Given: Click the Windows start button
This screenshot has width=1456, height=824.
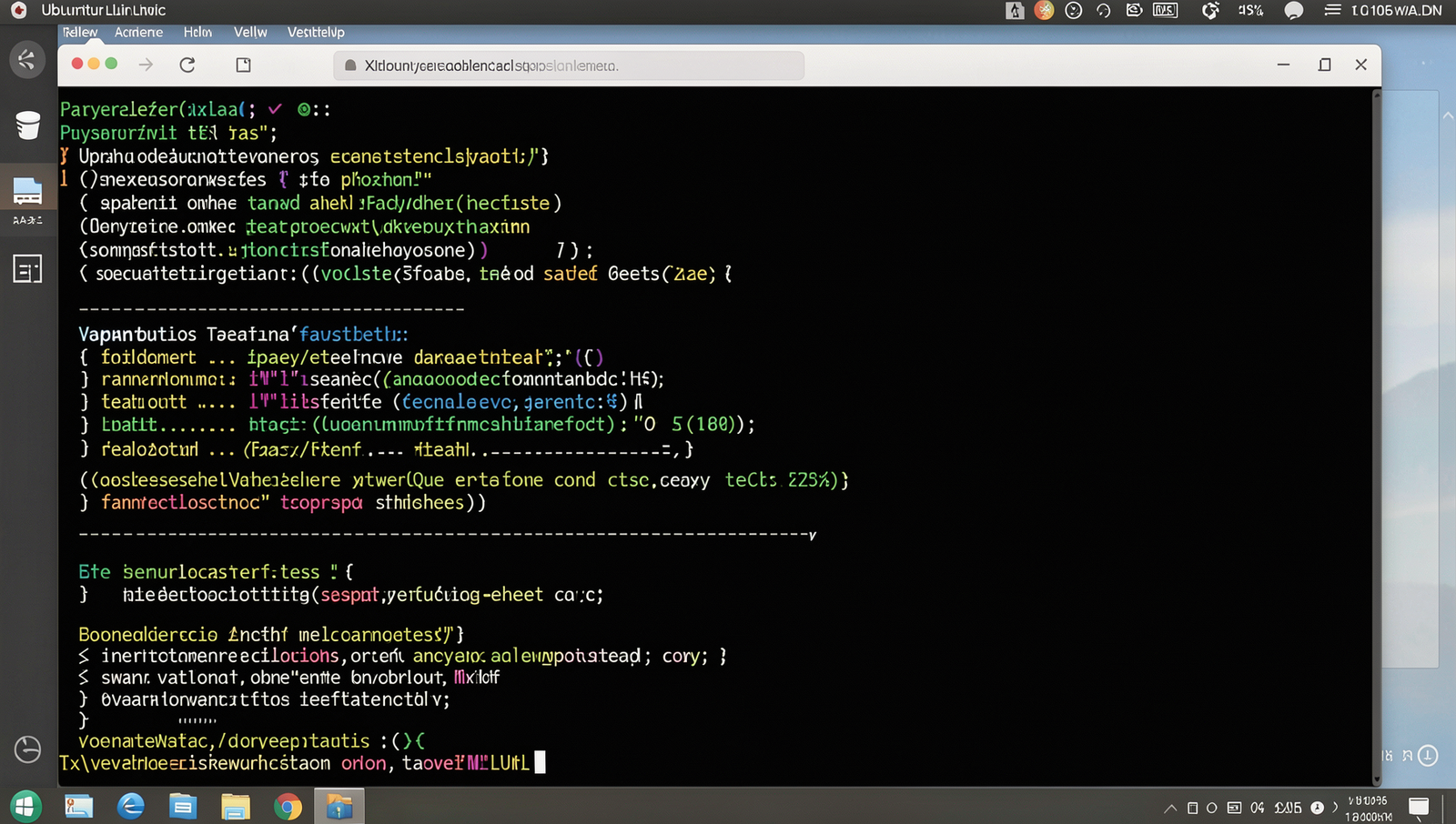Looking at the screenshot, I should (25, 806).
